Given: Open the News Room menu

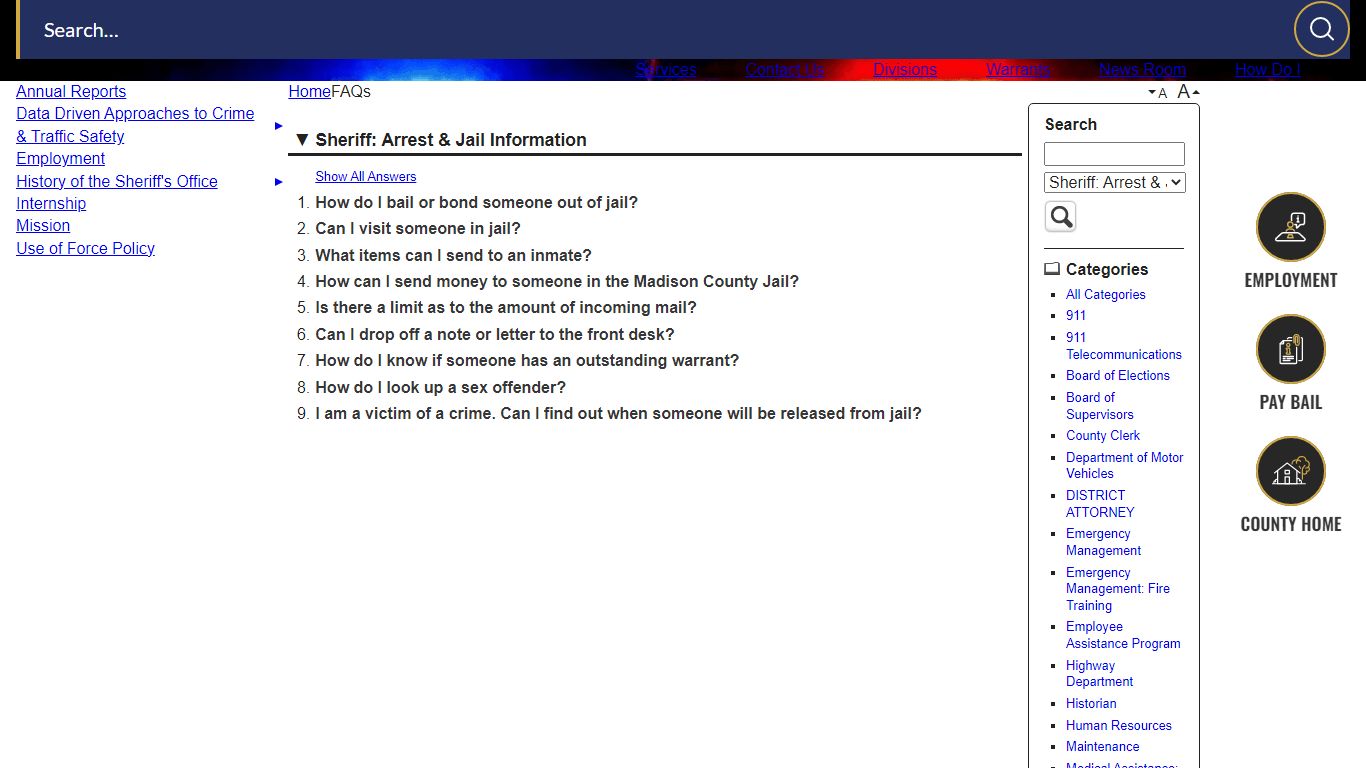Looking at the screenshot, I should pos(1142,70).
